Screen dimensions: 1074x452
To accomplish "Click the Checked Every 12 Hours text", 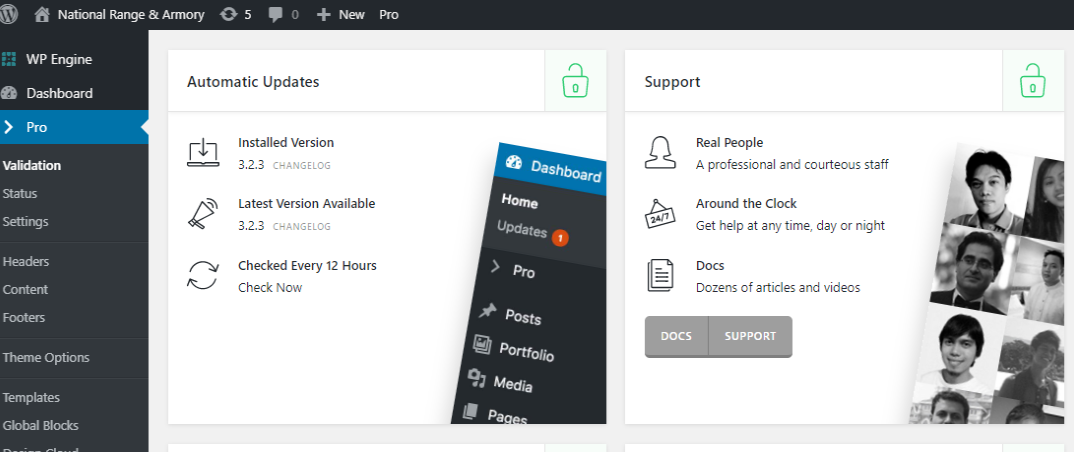I will tap(308, 265).
